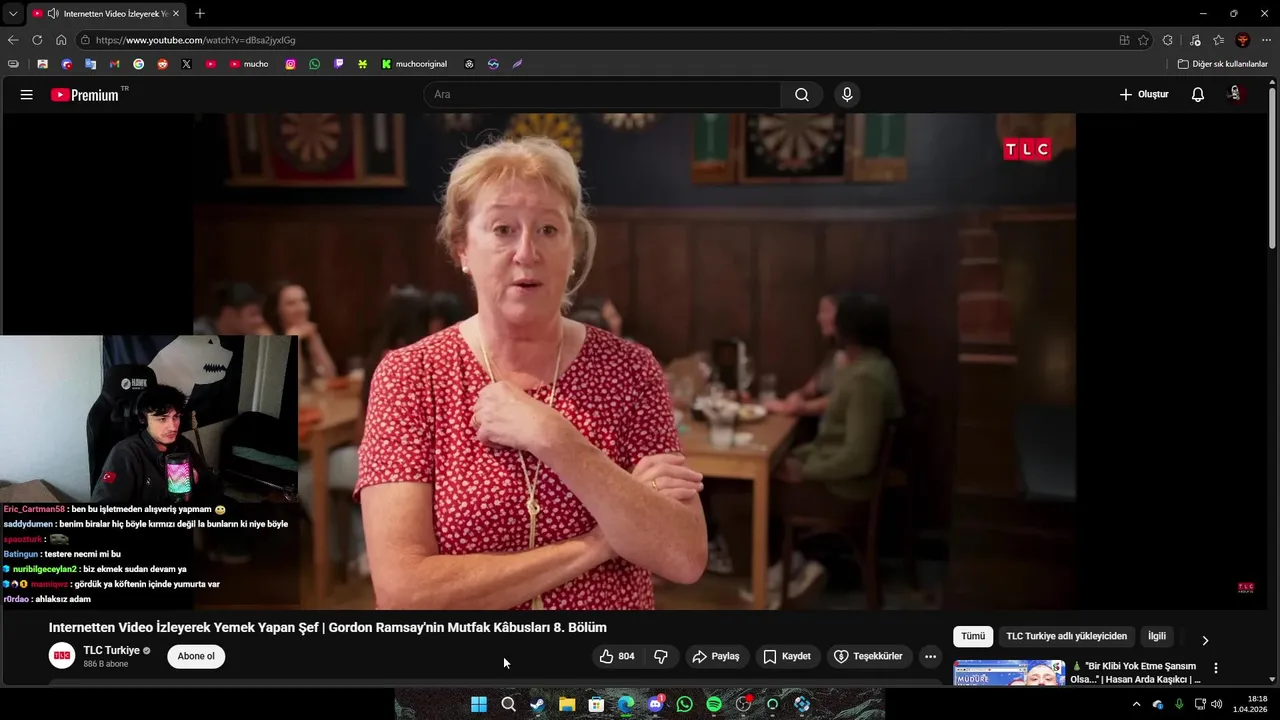1280x720 pixels.
Task: Like the video with 804 likes
Action: tap(617, 657)
